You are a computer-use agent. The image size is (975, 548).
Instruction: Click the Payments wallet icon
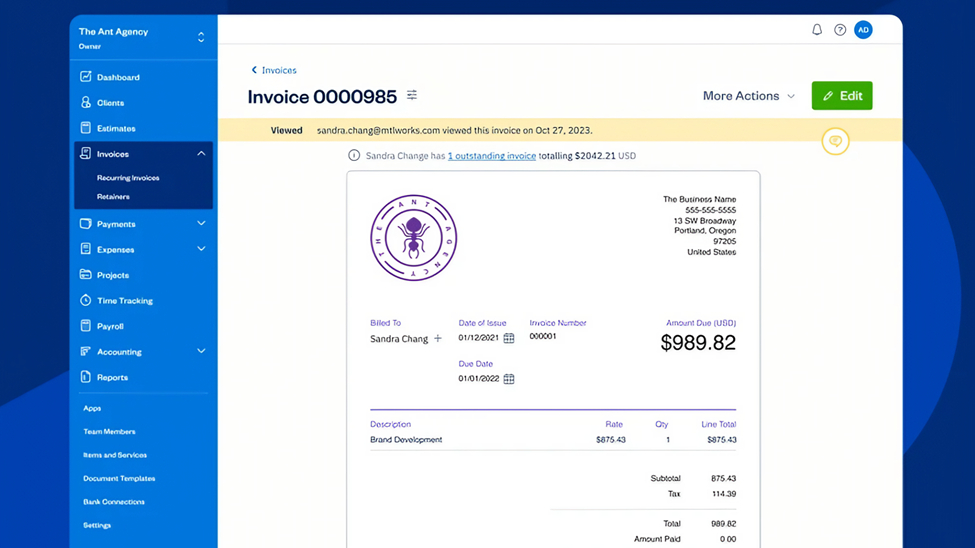pyautogui.click(x=86, y=223)
